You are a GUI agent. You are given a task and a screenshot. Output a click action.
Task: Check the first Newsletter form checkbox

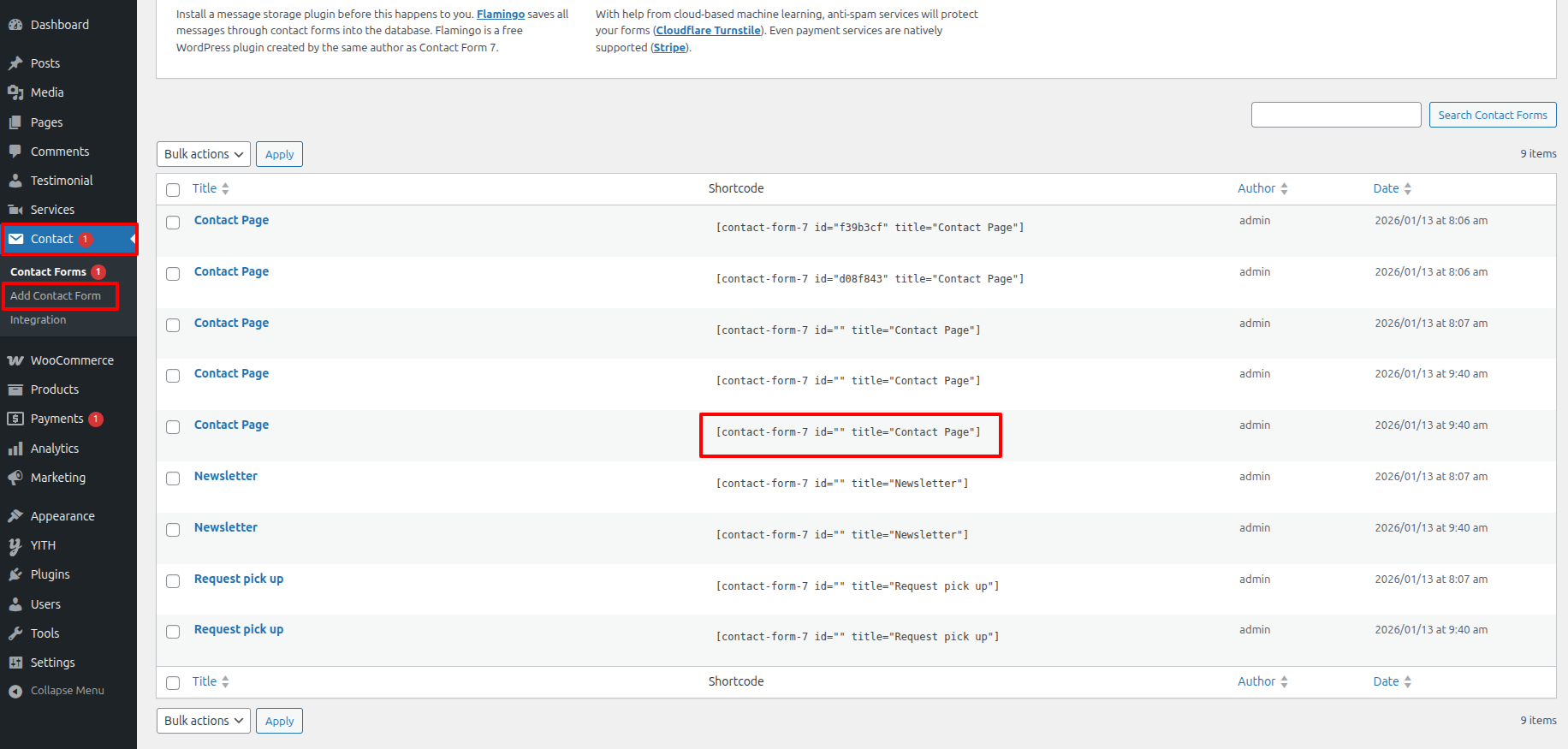point(173,479)
